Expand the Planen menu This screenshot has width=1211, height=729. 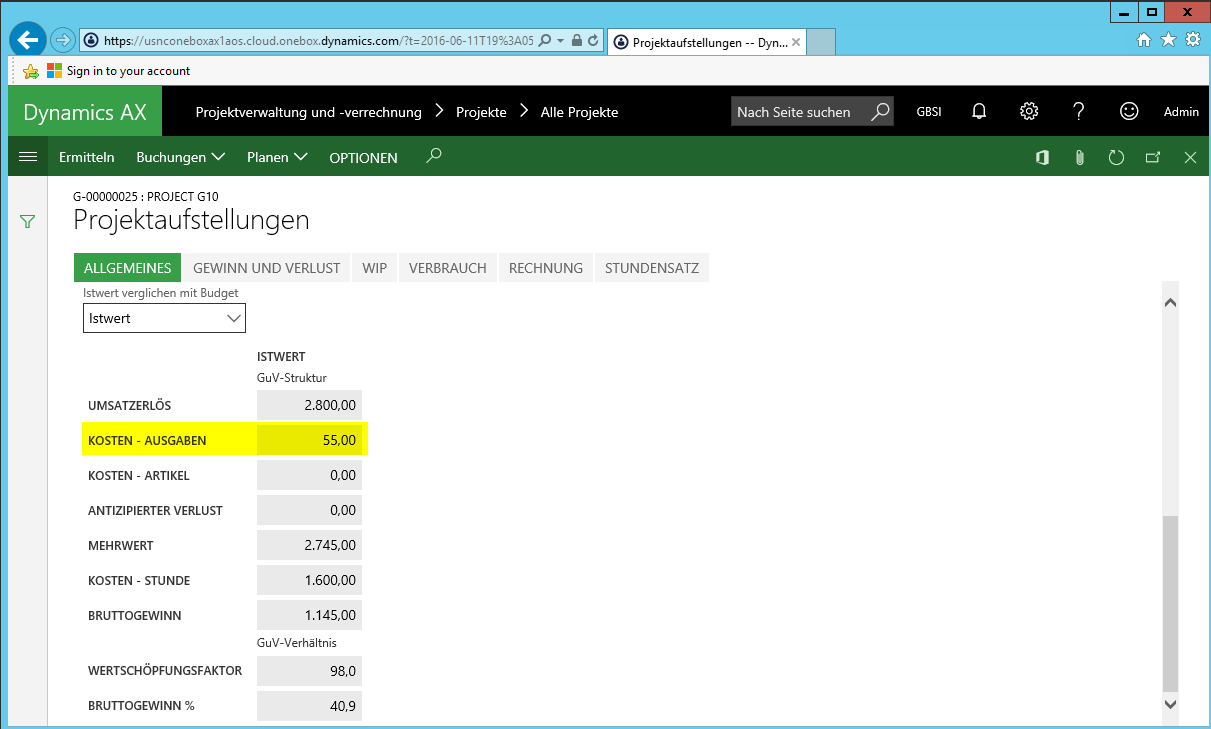(x=277, y=157)
